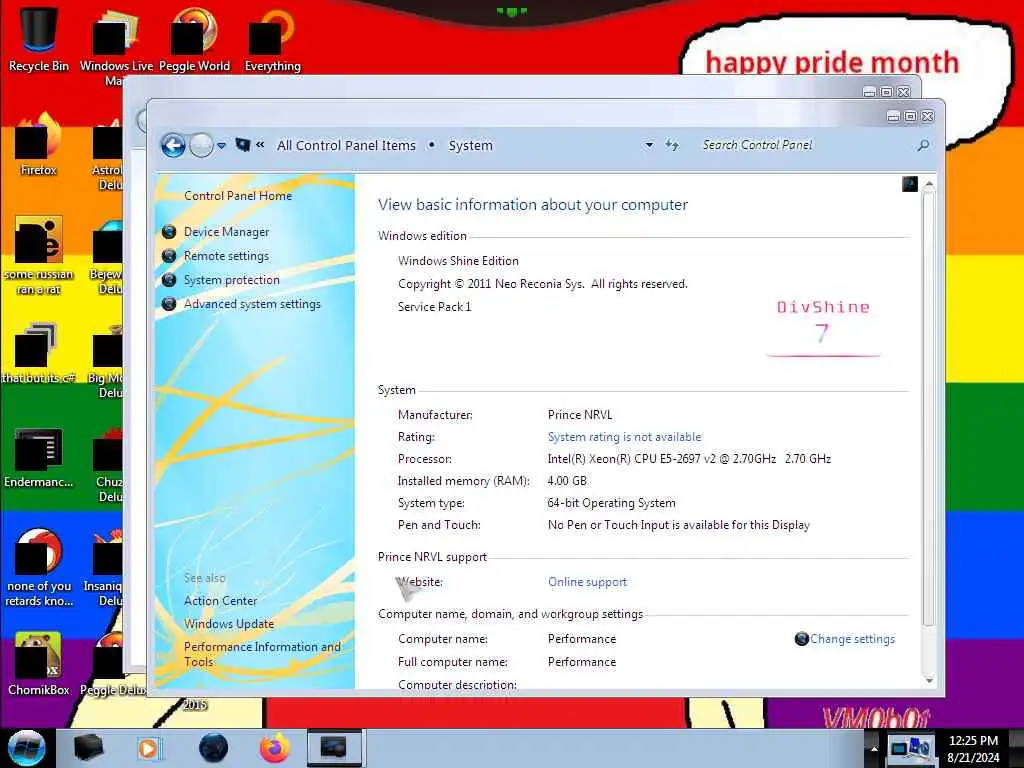The height and width of the screenshot is (768, 1024).
Task: Click the search magnifier icon
Action: point(923,145)
